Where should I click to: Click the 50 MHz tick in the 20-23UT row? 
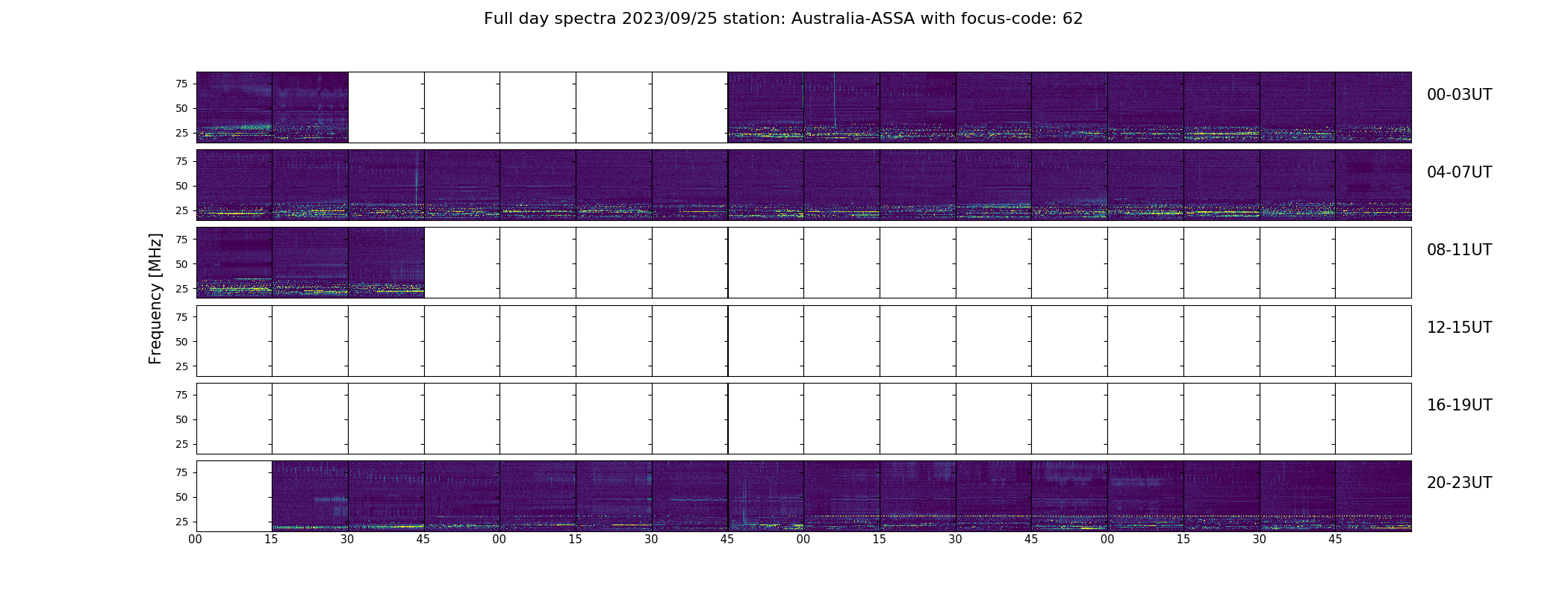(181, 497)
